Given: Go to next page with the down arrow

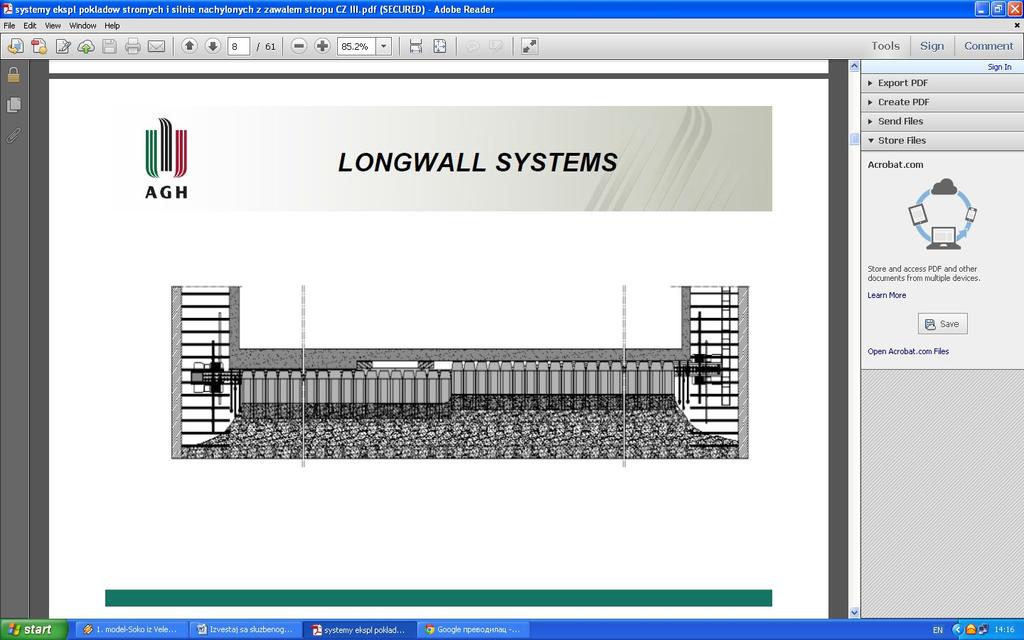Looking at the screenshot, I should [x=212, y=46].
